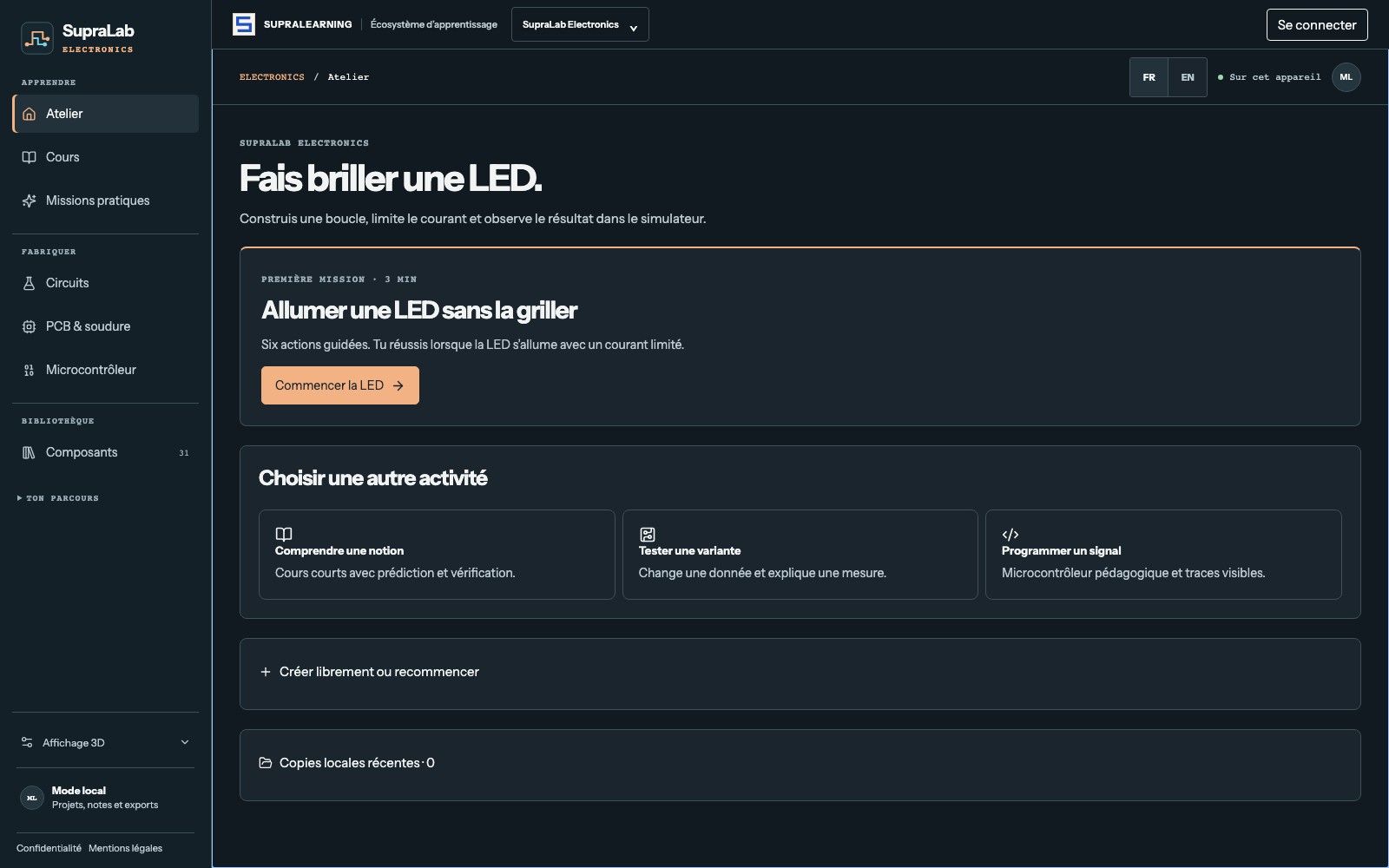Click the ML avatar next to Mode local

pos(32,798)
